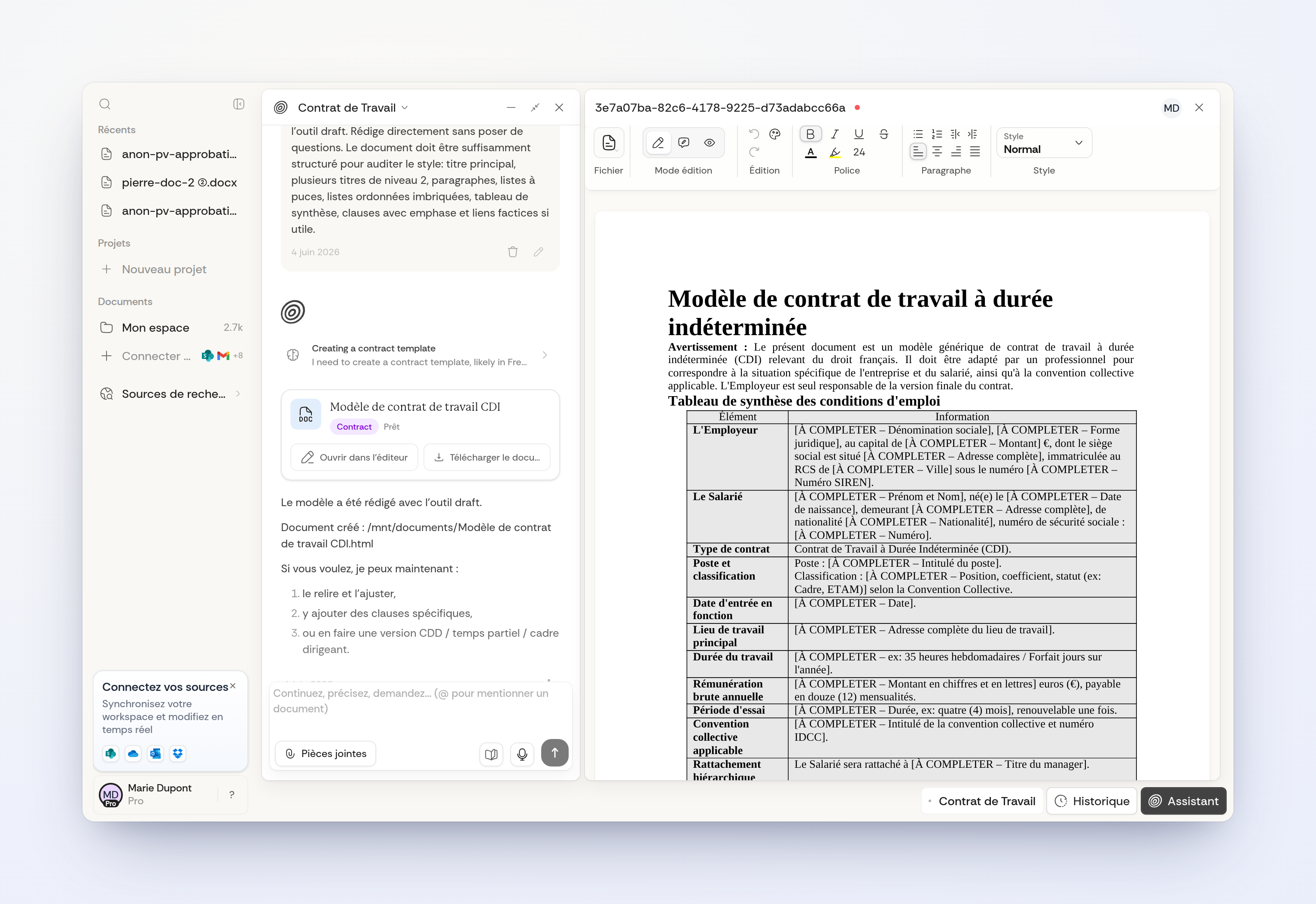1316x904 pixels.
Task: Click the document ID title 3e7a07ba
Action: 720,107
